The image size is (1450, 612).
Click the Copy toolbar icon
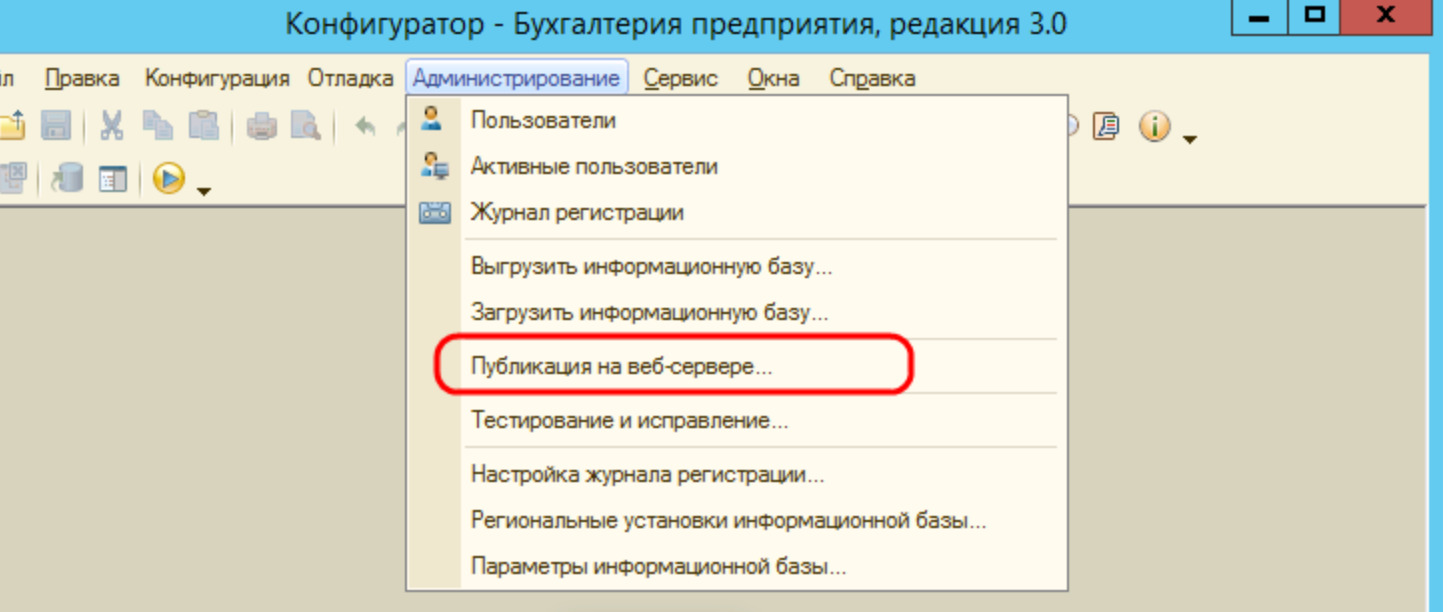point(157,126)
